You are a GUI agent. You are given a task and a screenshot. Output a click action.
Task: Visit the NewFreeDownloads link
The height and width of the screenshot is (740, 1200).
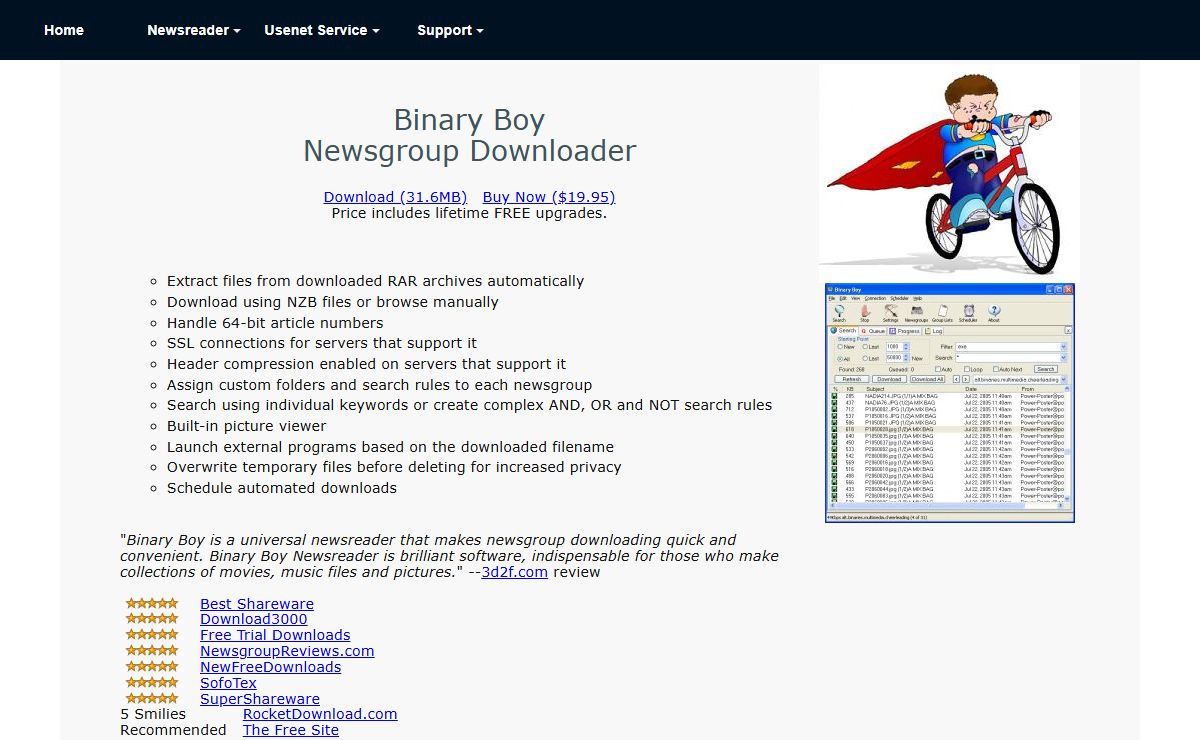[270, 667]
